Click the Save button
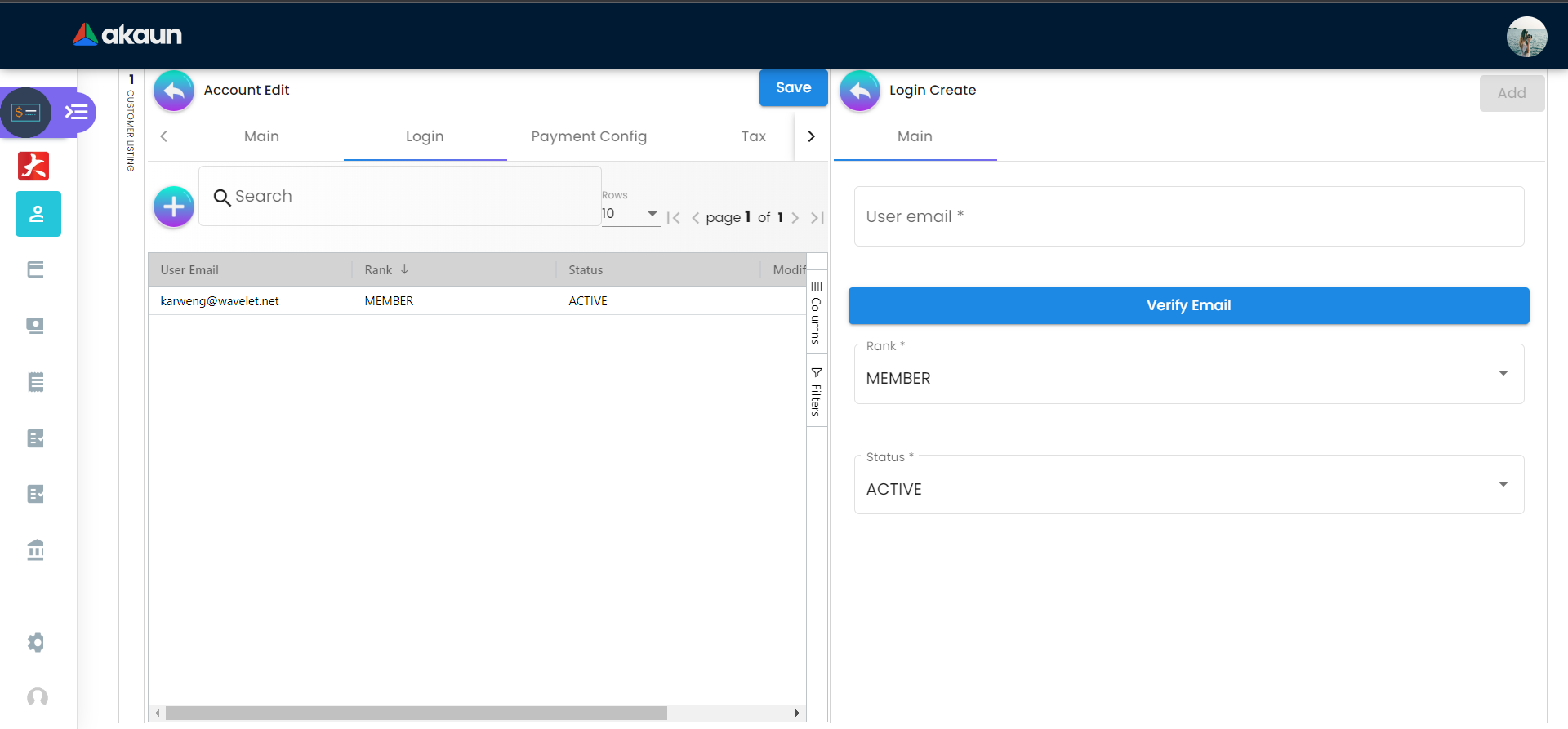 793,88
